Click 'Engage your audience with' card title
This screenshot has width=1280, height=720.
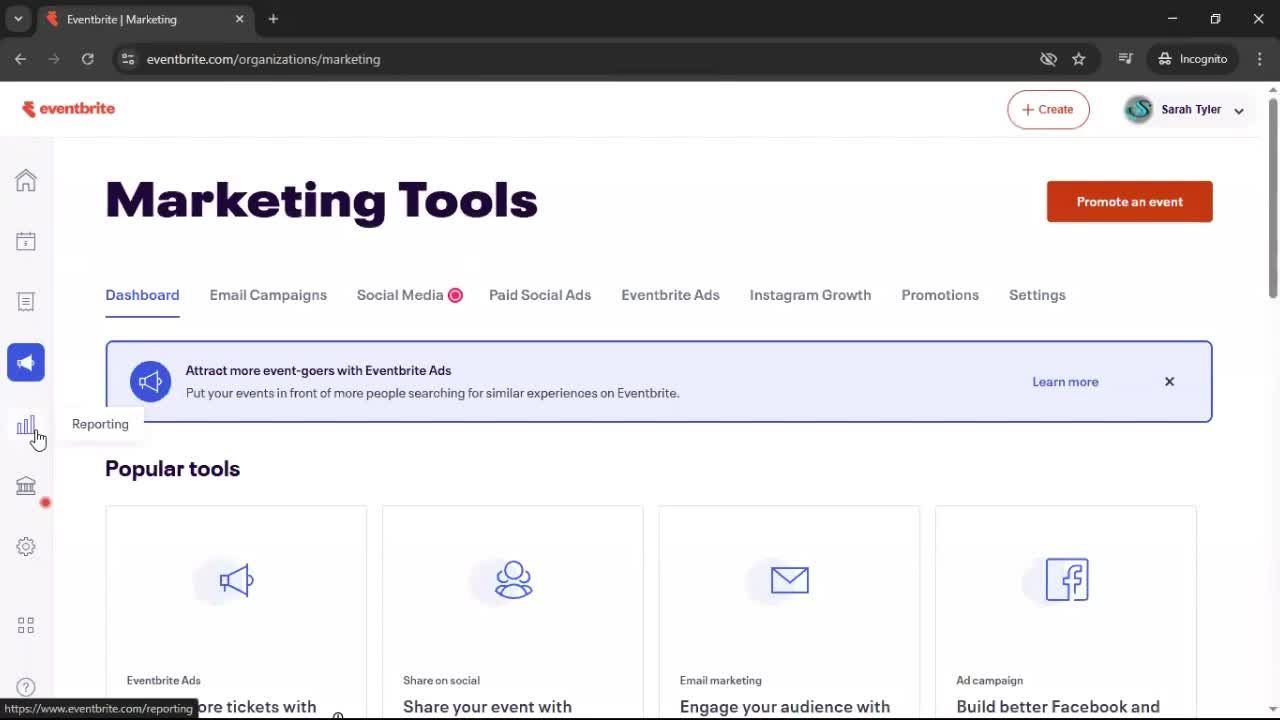pos(785,707)
